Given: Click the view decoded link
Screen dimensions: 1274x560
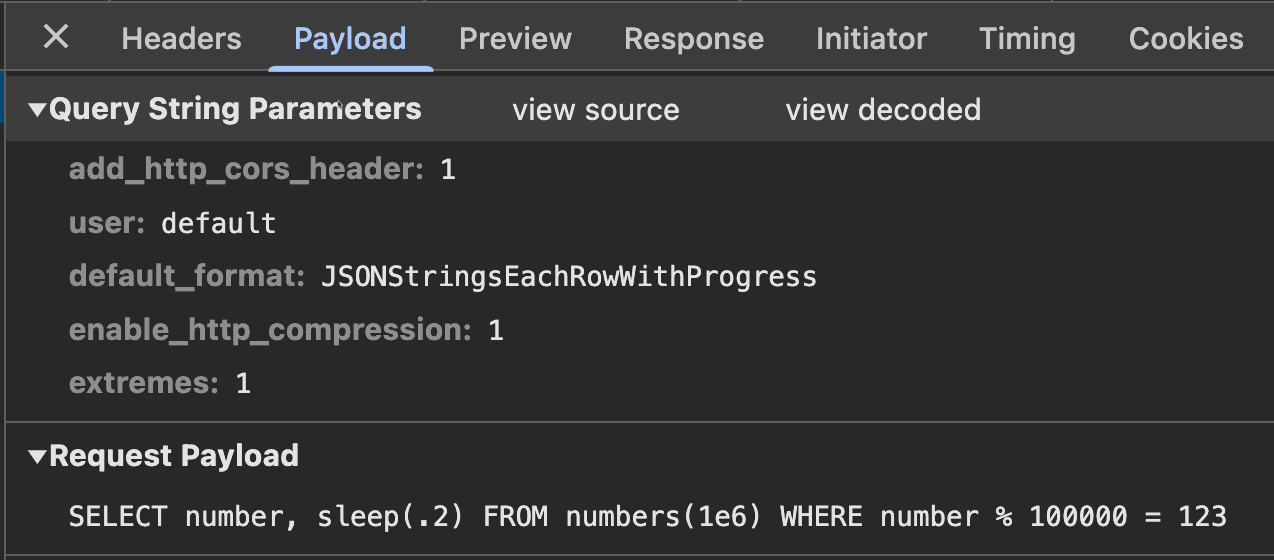Looking at the screenshot, I should [x=883, y=109].
